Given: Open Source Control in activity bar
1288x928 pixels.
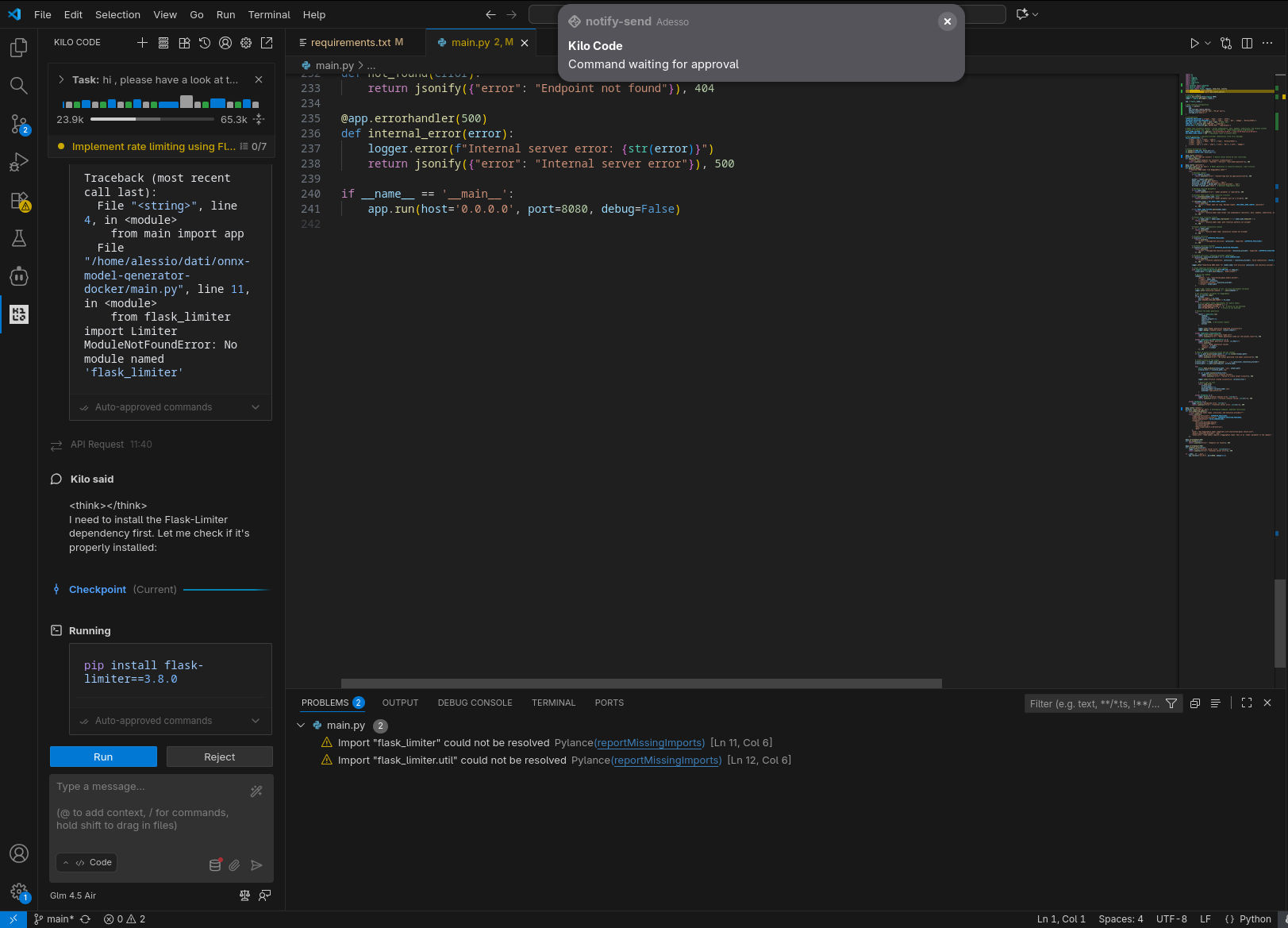Looking at the screenshot, I should 19,124.
